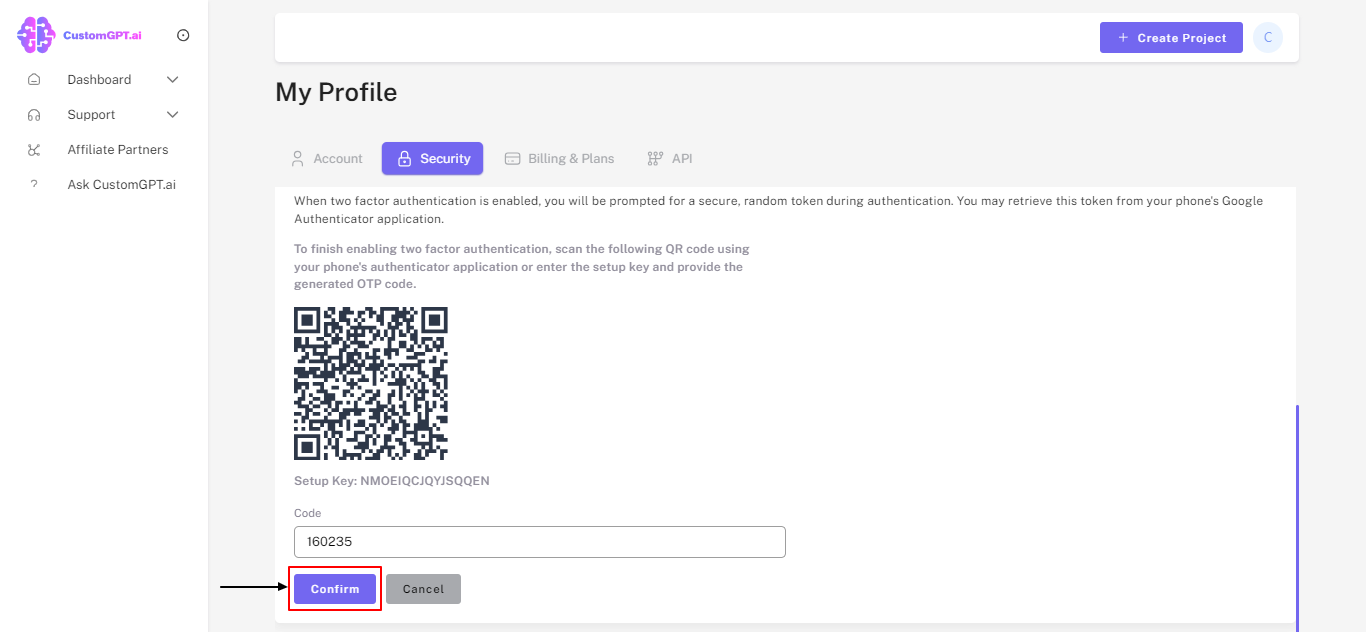The width and height of the screenshot is (1366, 632).
Task: Click the Affiliate Partners icon
Action: tap(34, 150)
